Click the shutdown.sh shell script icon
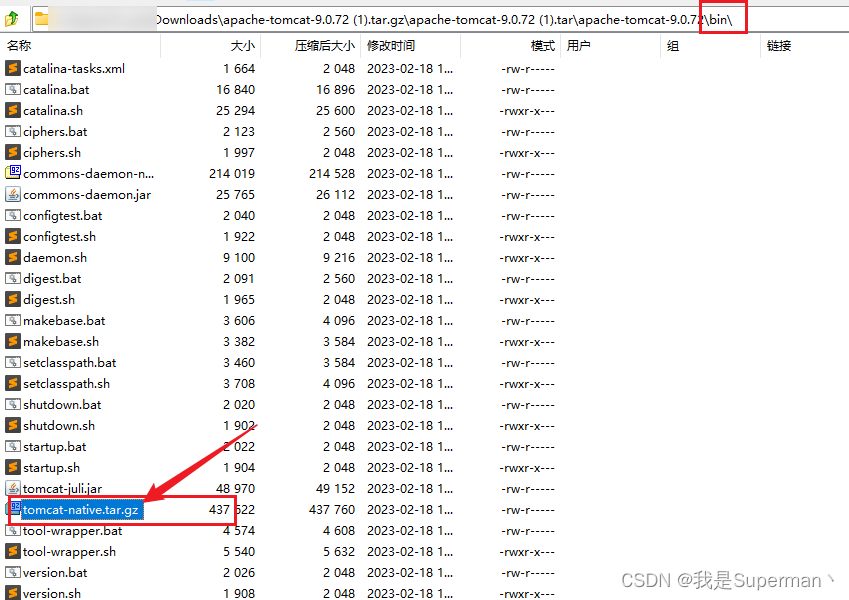Image resolution: width=849 pixels, height=600 pixels. (11, 425)
